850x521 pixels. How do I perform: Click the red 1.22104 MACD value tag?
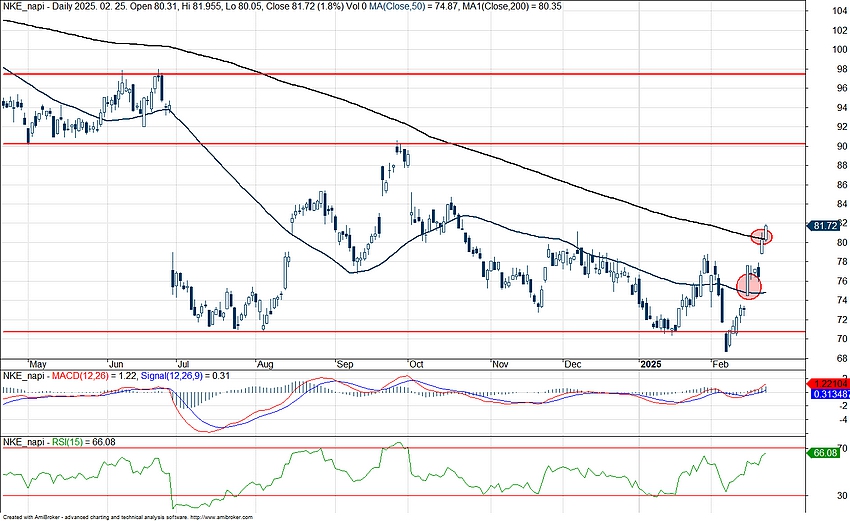pyautogui.click(x=827, y=383)
